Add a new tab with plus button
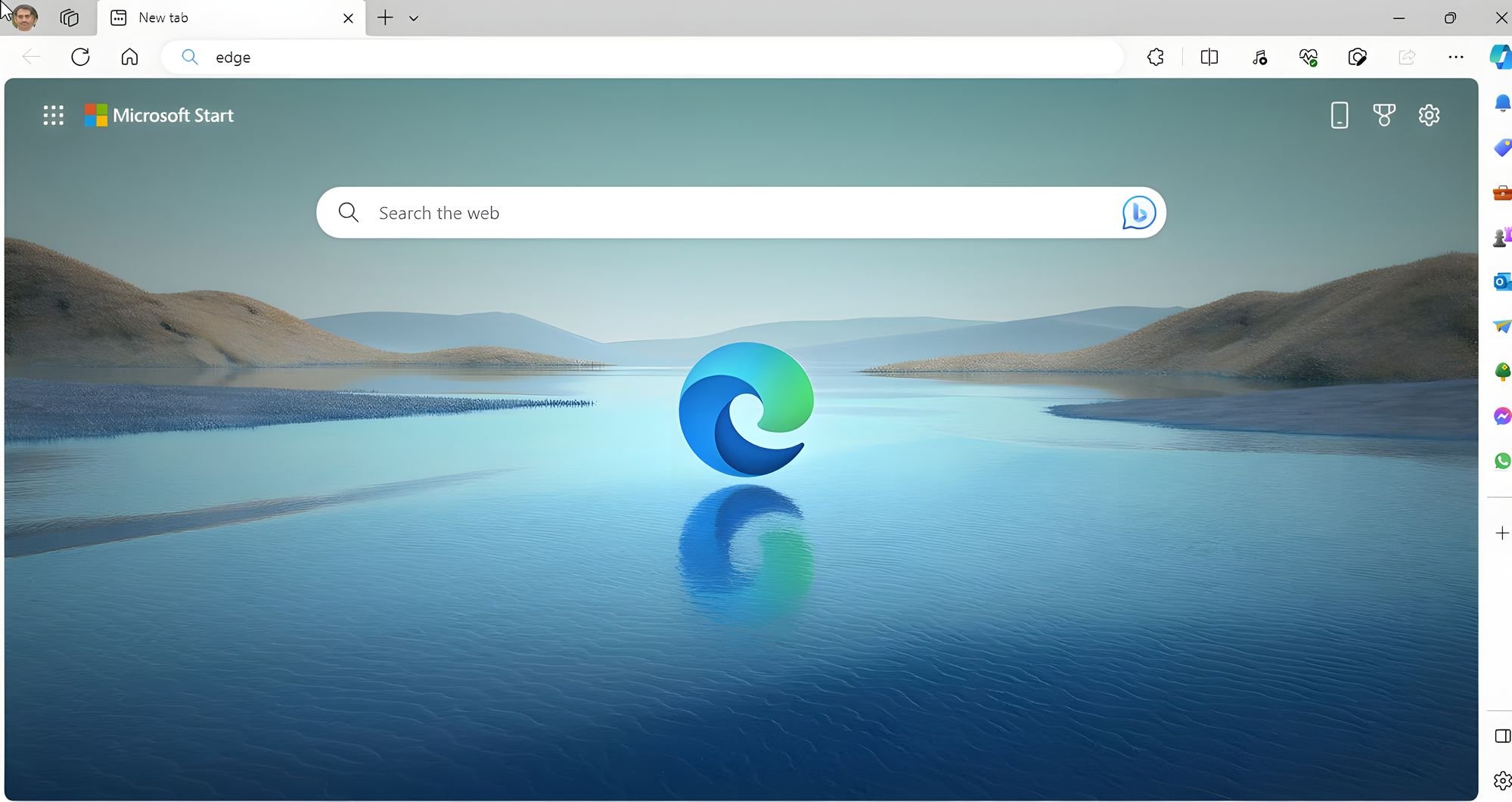Image resolution: width=1512 pixels, height=802 pixels. pyautogui.click(x=385, y=17)
